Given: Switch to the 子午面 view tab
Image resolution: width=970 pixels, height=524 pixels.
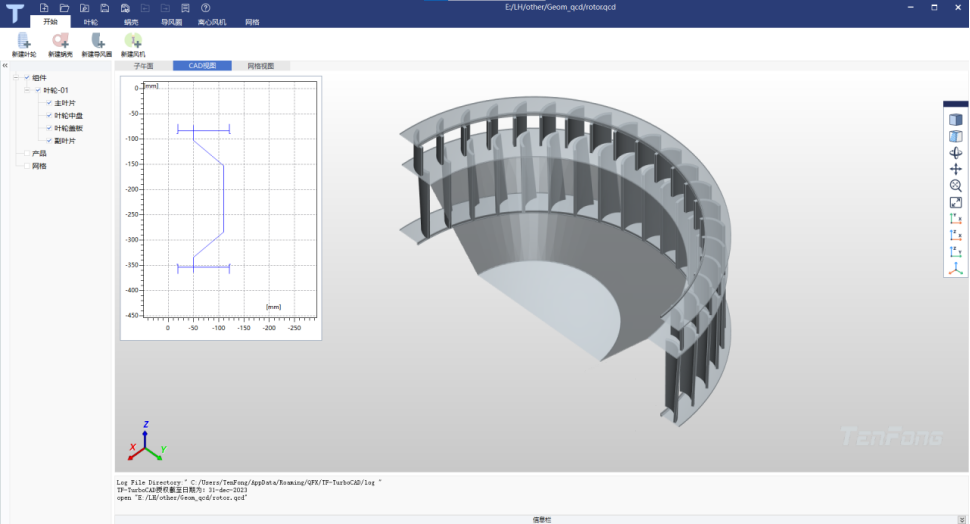Looking at the screenshot, I should pyautogui.click(x=144, y=66).
